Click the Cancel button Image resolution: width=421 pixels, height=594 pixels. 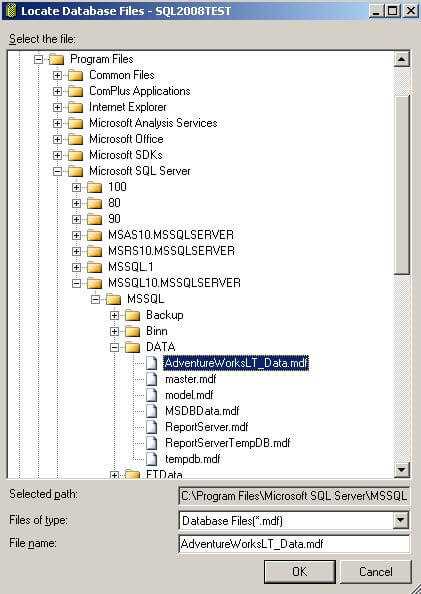[376, 572]
